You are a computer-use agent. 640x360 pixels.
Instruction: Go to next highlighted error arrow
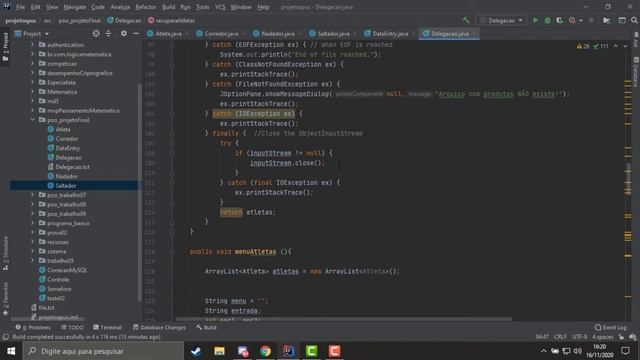(x=625, y=46)
